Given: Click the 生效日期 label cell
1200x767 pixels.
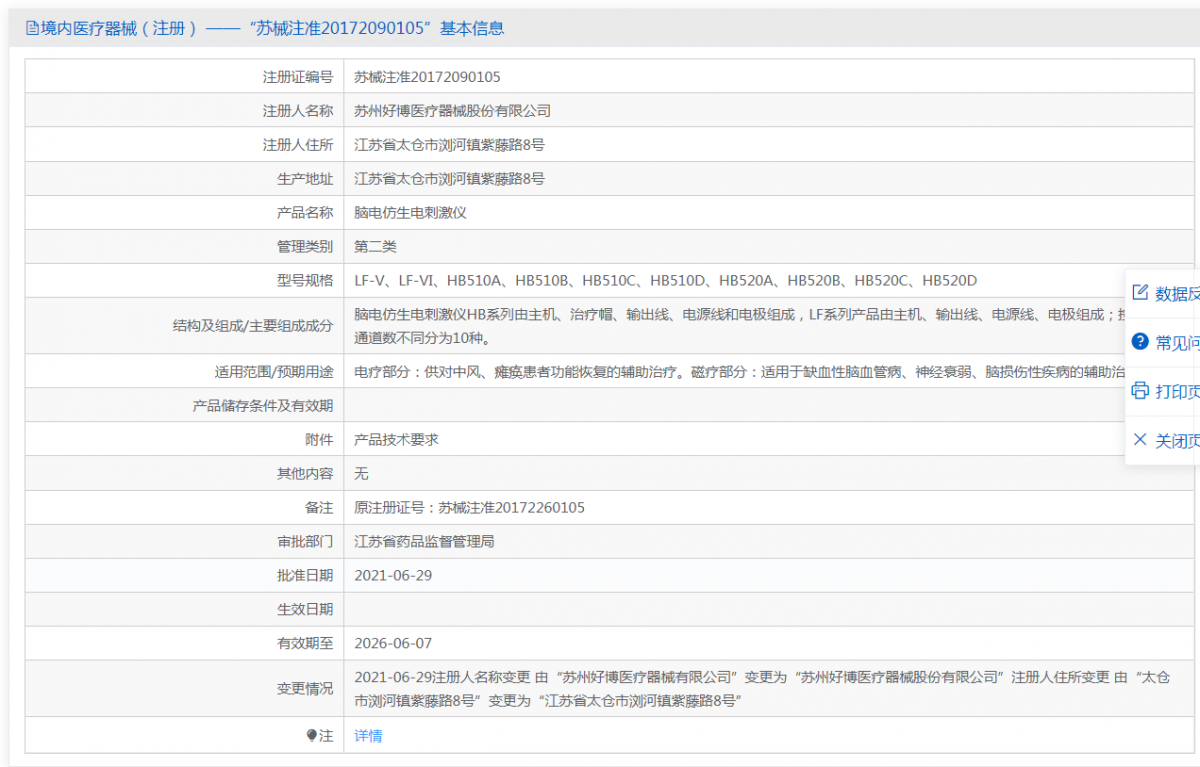Looking at the screenshot, I should [x=185, y=610].
